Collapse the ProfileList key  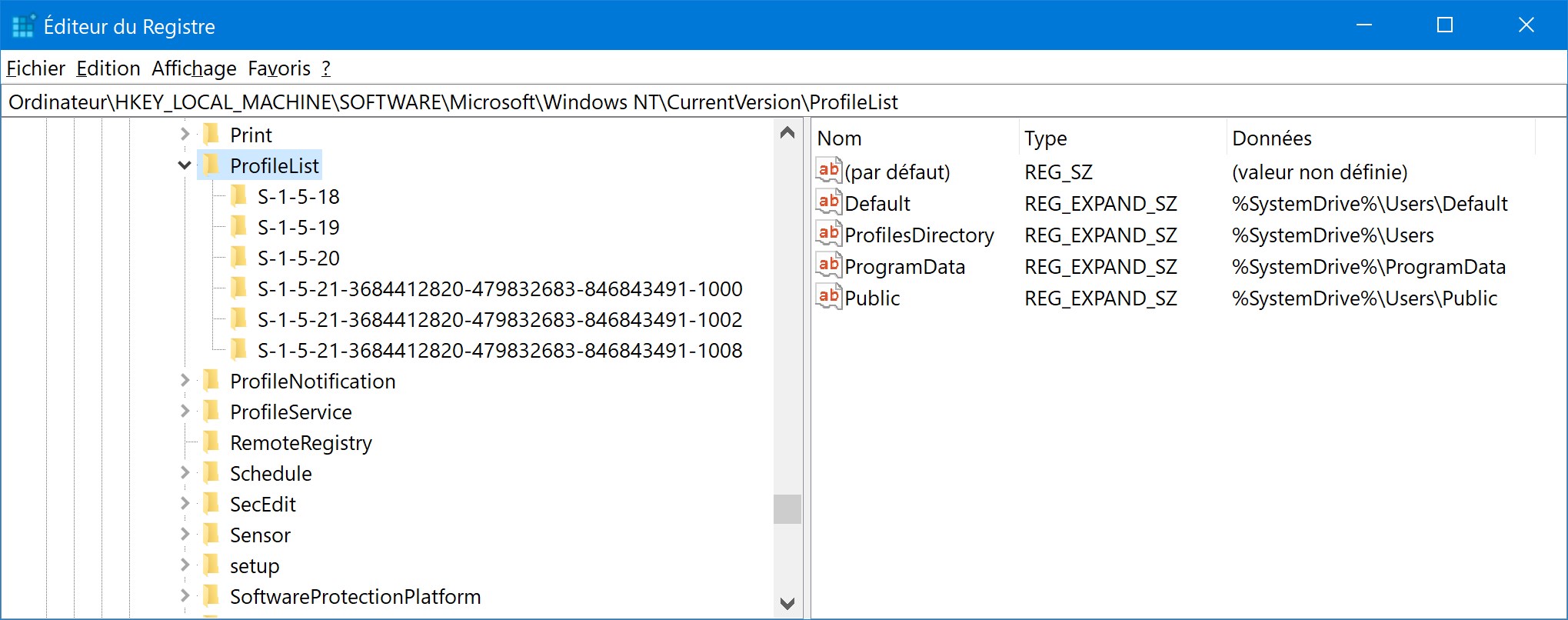(x=185, y=165)
